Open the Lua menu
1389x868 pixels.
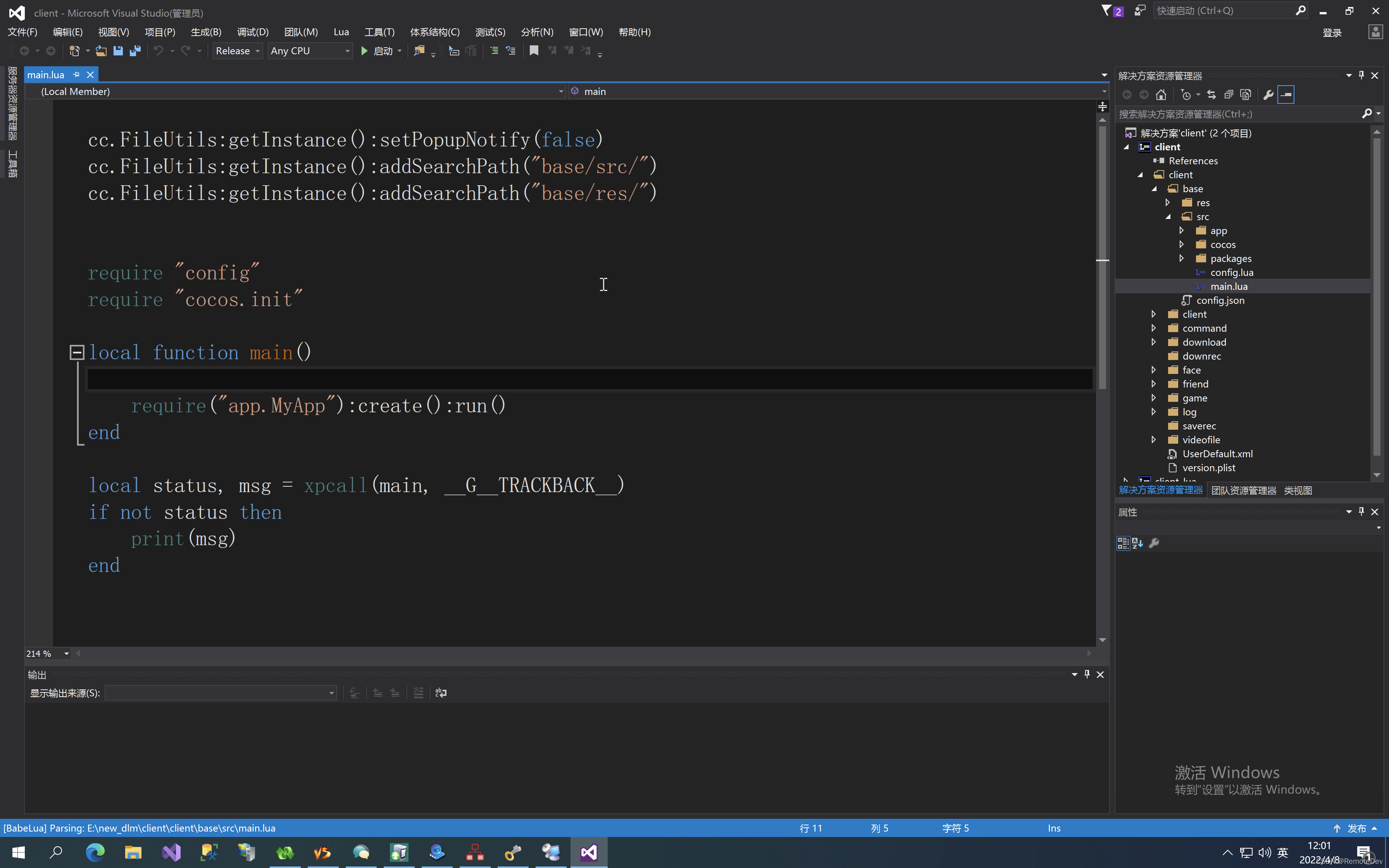tap(341, 32)
